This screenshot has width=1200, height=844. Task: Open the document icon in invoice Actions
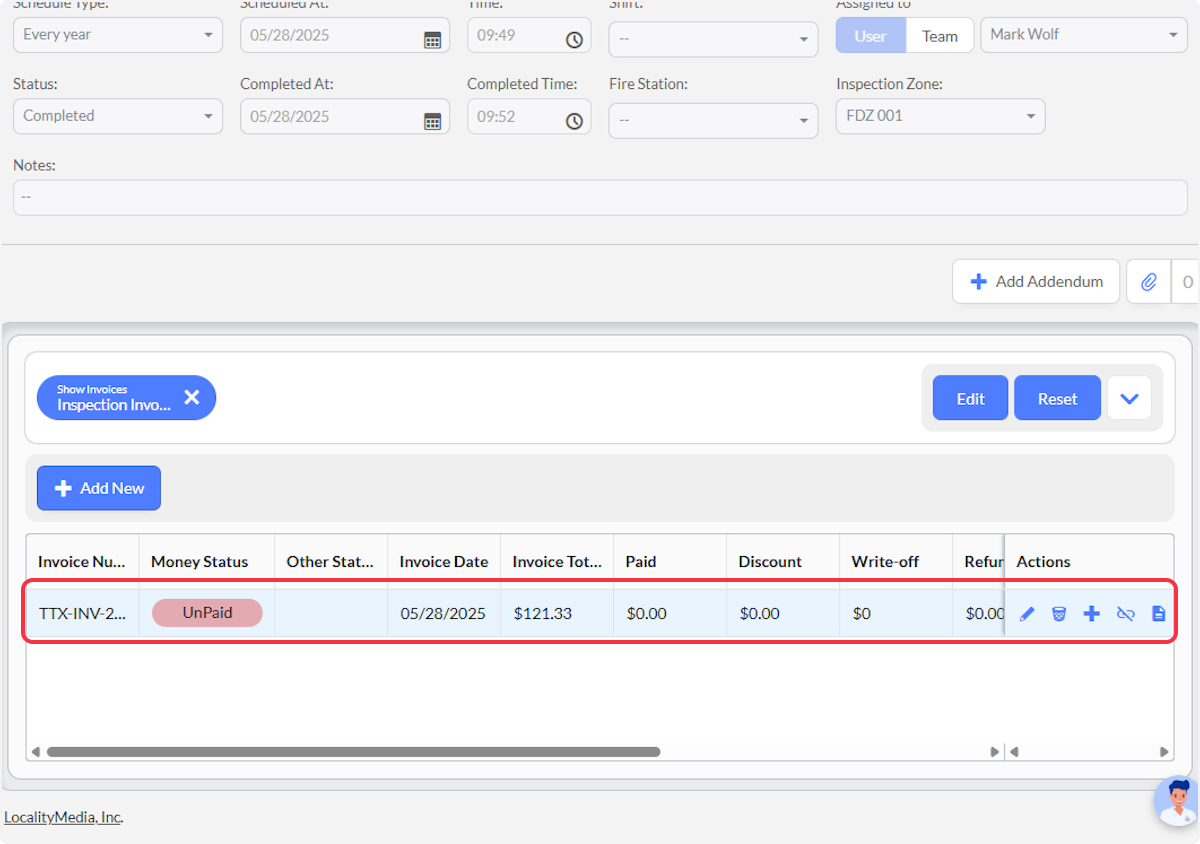coord(1159,614)
